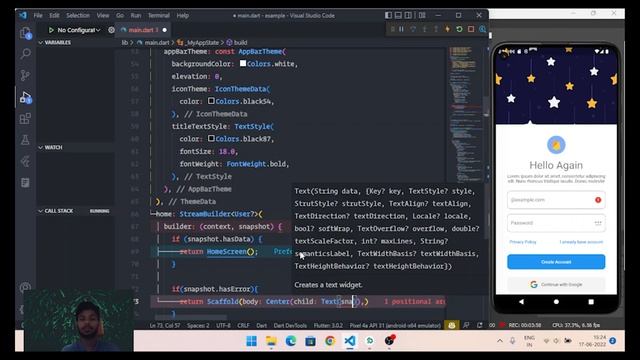The height and width of the screenshot is (360, 640).
Task: Click unsaved dot on main.dart tab
Action: click(164, 30)
